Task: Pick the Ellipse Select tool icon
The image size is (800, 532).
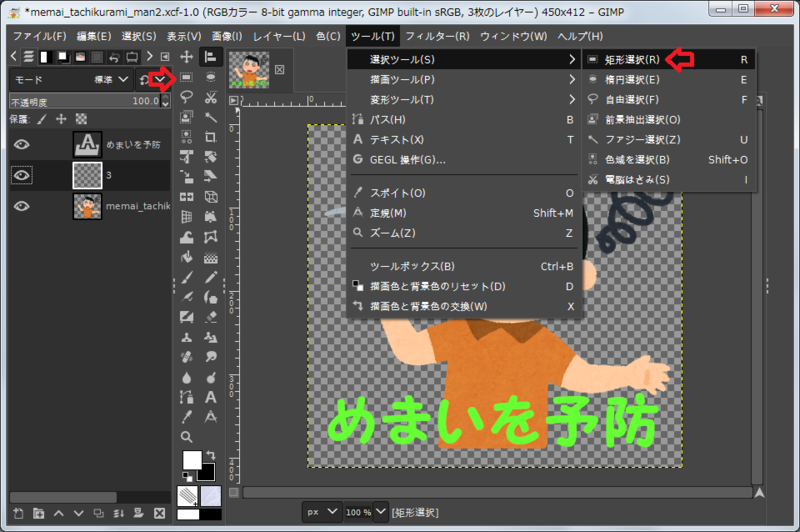Action: (x=210, y=77)
